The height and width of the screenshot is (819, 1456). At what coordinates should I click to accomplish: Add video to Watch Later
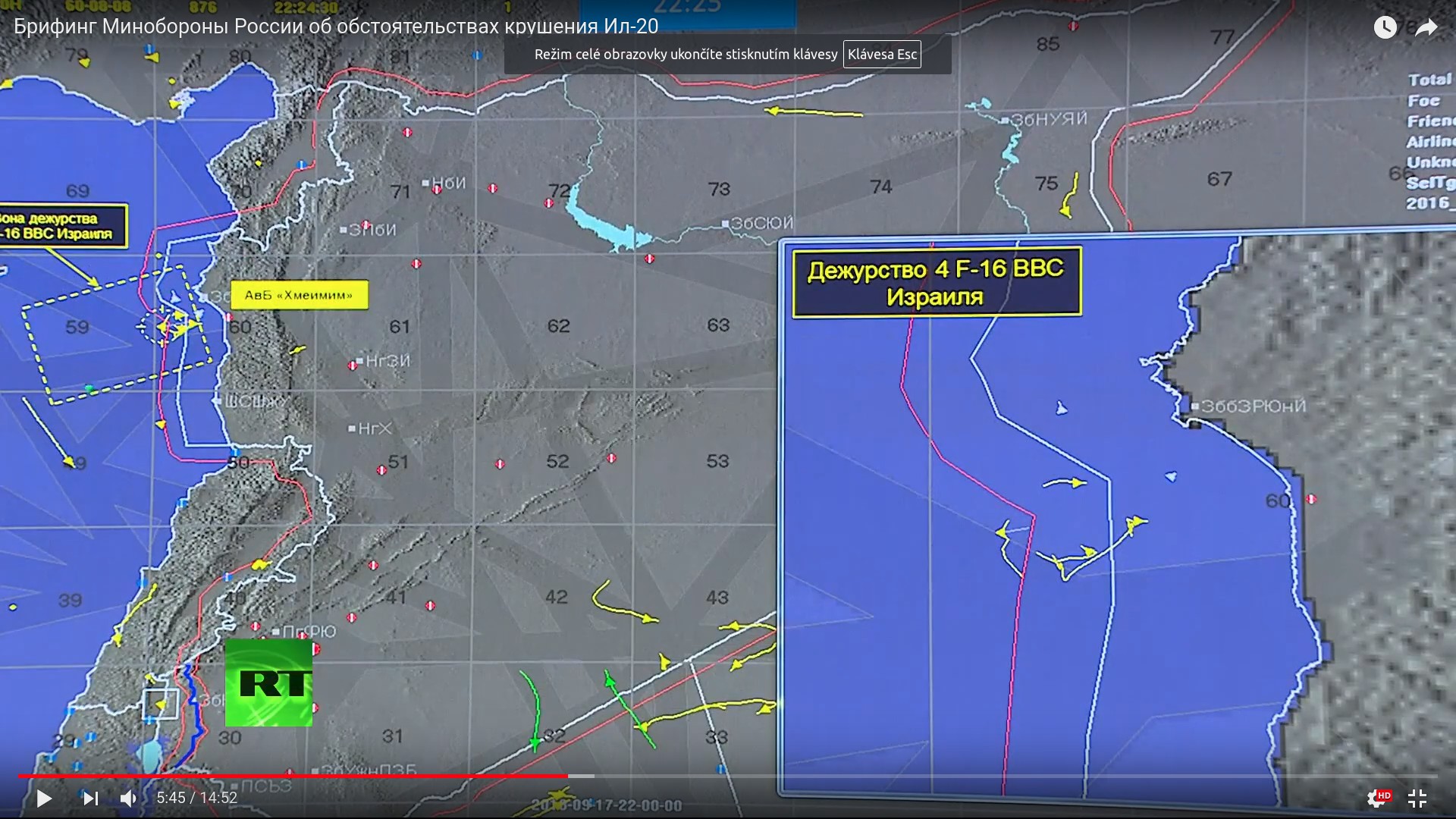(x=1385, y=27)
